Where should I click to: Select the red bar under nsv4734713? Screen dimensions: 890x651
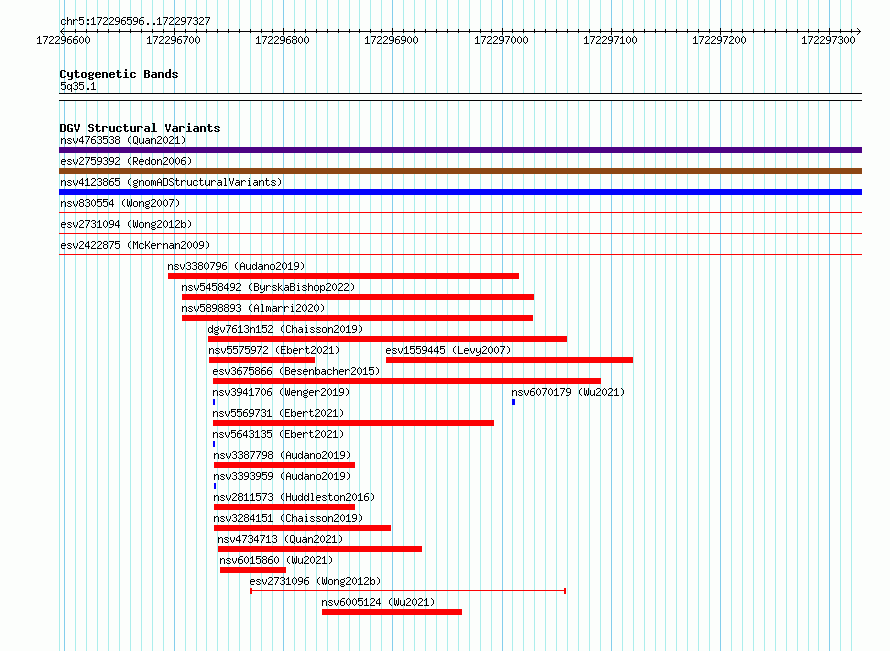tap(320, 549)
